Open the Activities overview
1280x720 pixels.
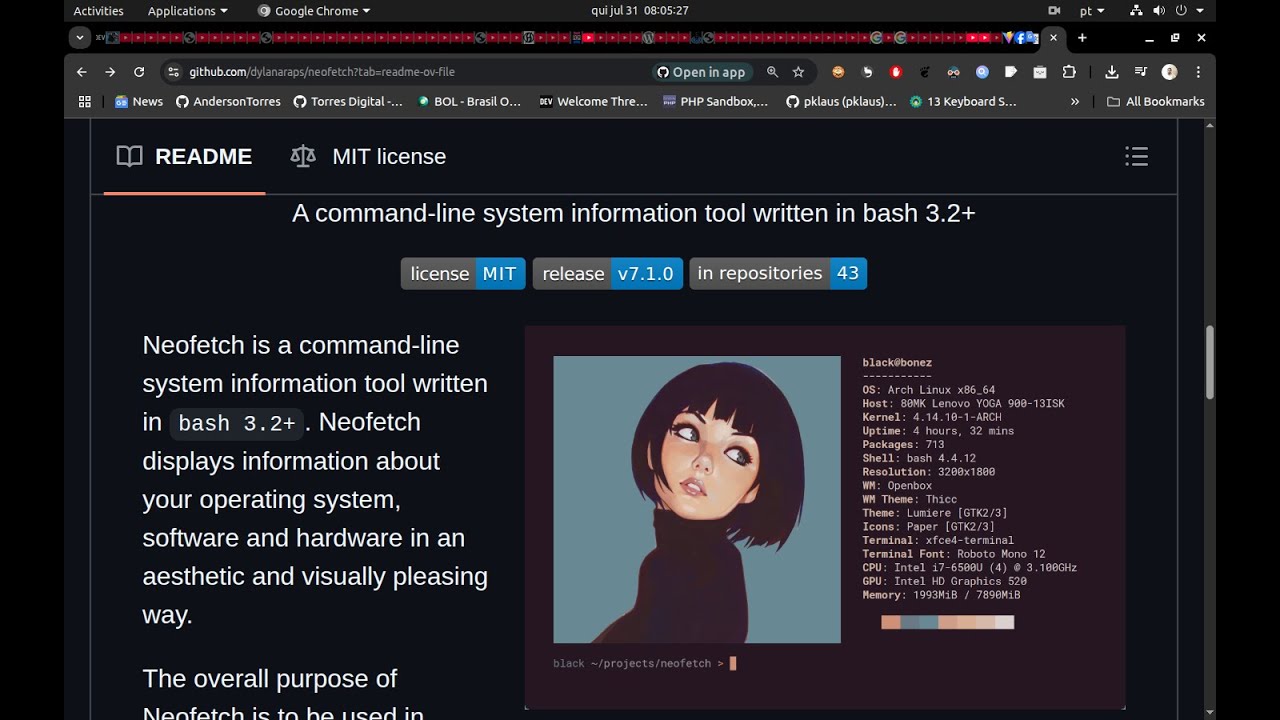[98, 11]
